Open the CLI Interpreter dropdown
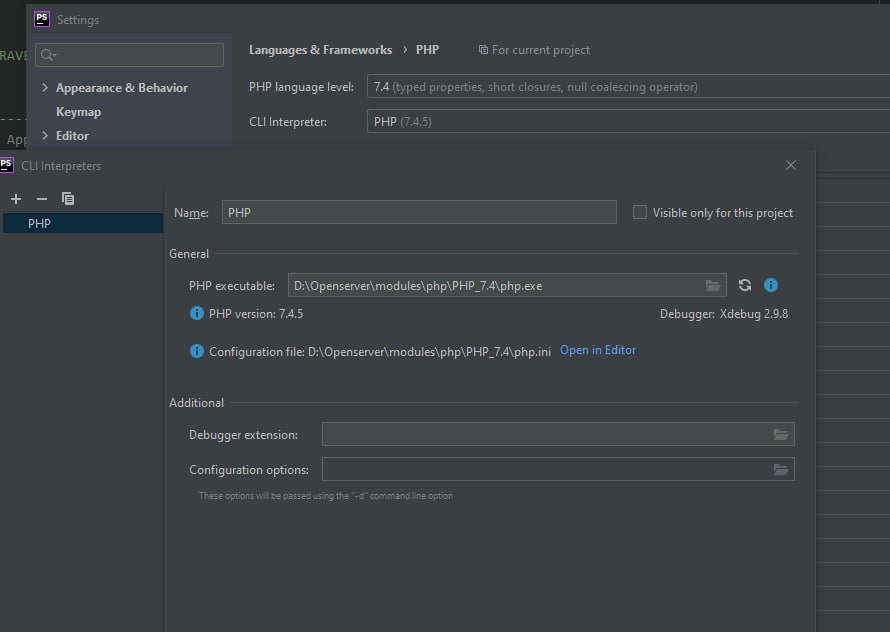The height and width of the screenshot is (632, 890). tap(628, 122)
